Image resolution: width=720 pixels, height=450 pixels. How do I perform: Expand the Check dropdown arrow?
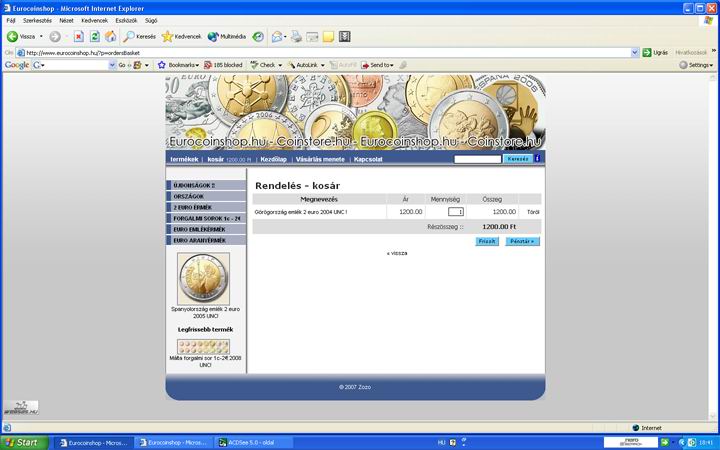tap(280, 65)
